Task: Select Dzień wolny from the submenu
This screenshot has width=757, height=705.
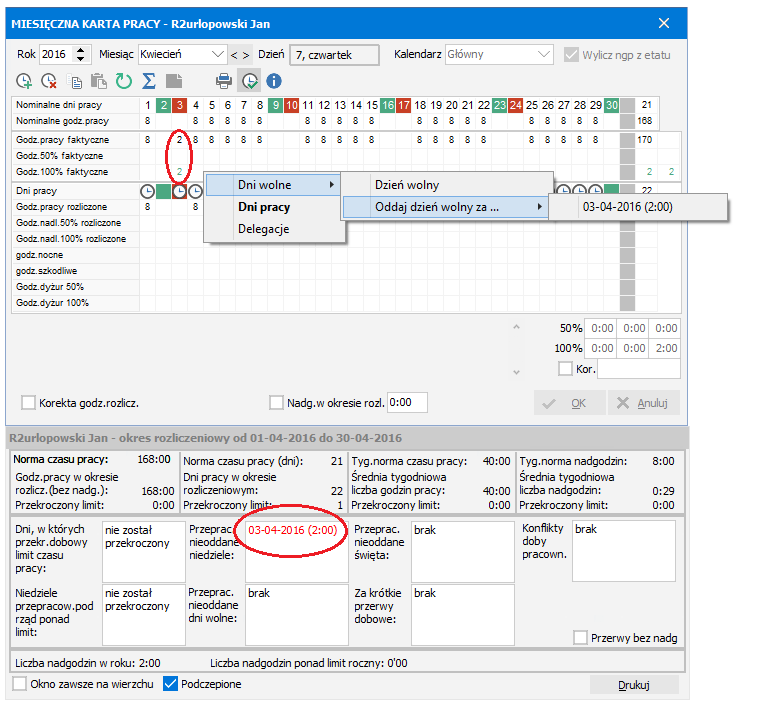Action: (x=407, y=185)
